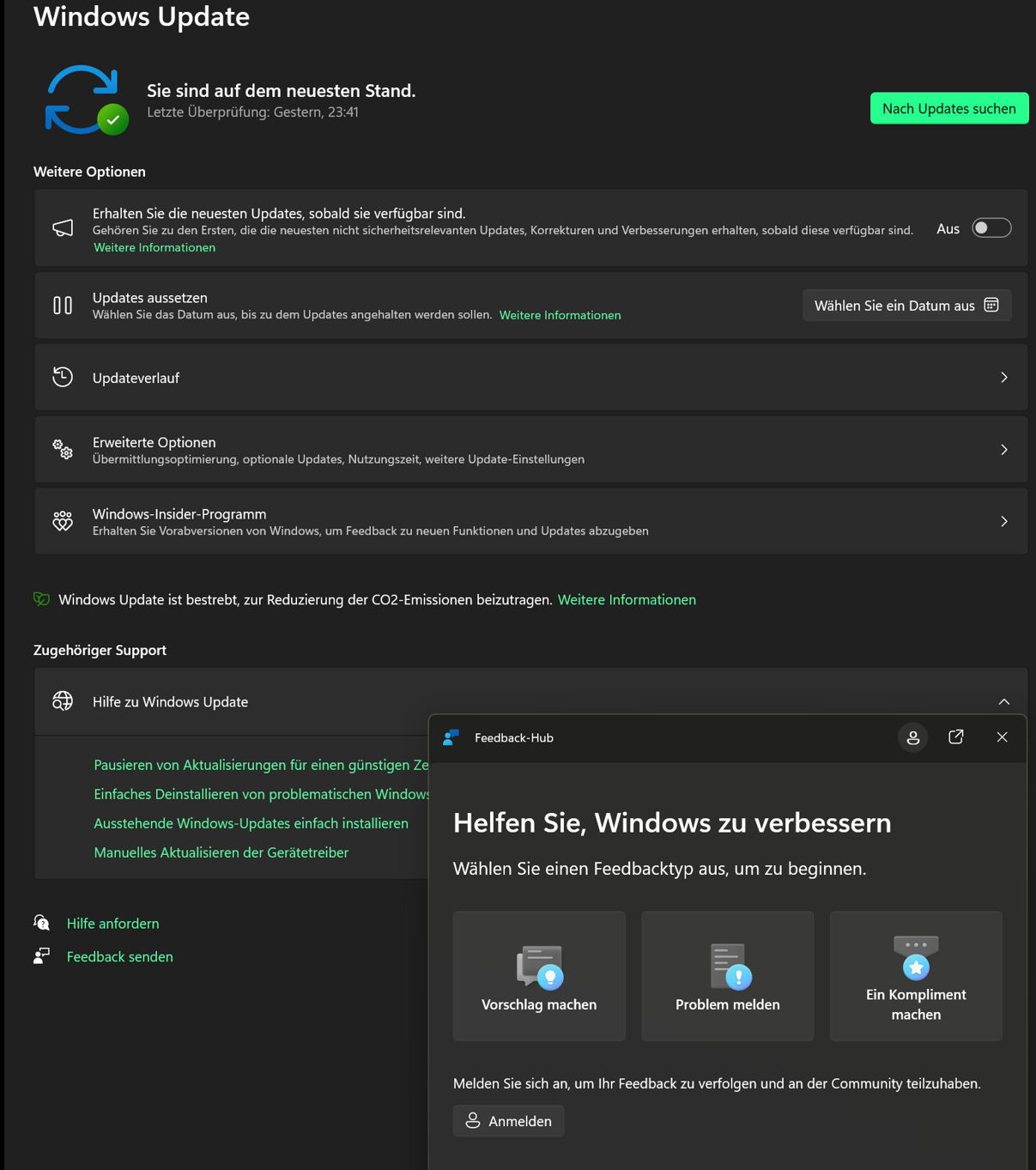The height and width of the screenshot is (1170, 1036).
Task: Toggle the get latest updates switch
Action: click(x=991, y=228)
